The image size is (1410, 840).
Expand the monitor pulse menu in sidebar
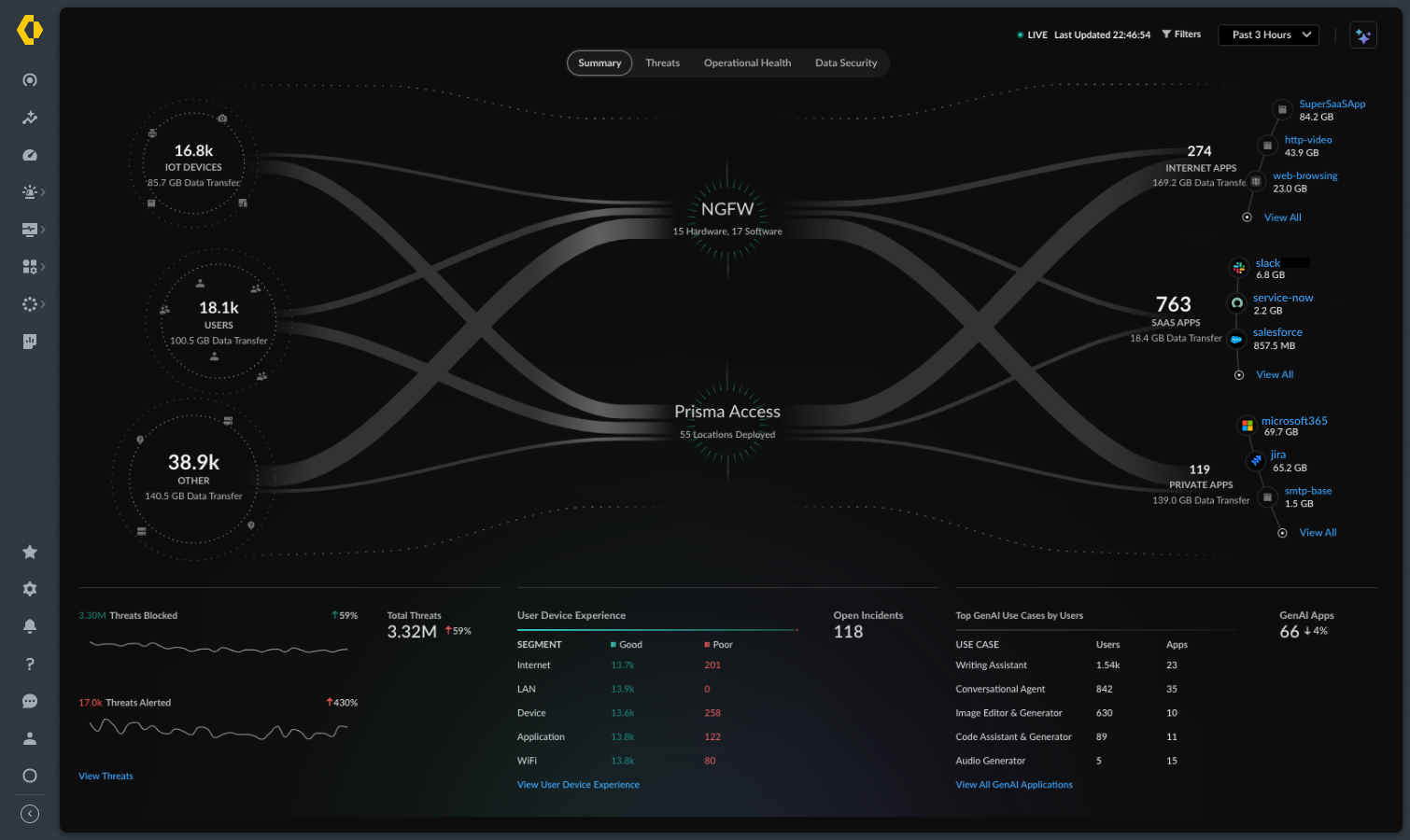pyautogui.click(x=32, y=230)
